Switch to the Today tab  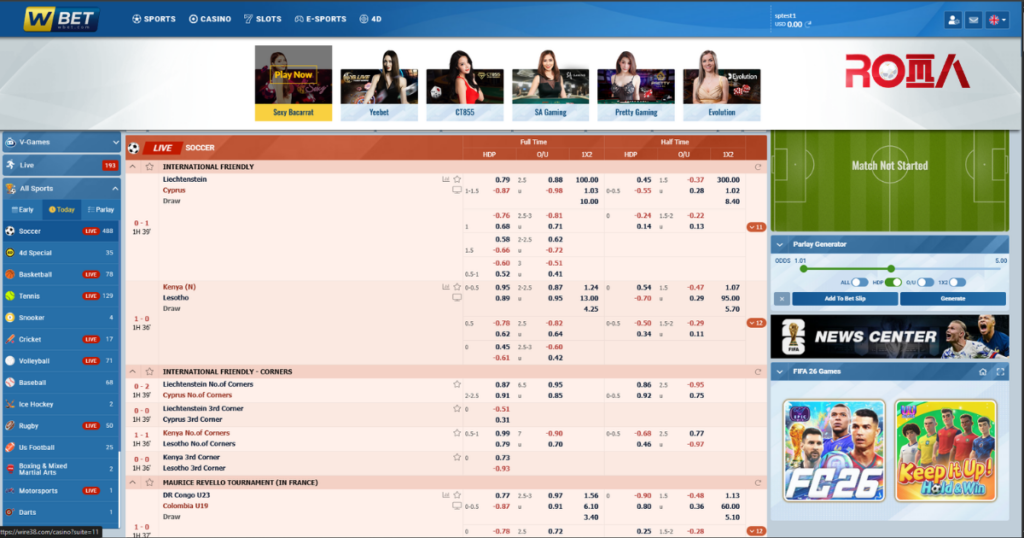click(61, 210)
